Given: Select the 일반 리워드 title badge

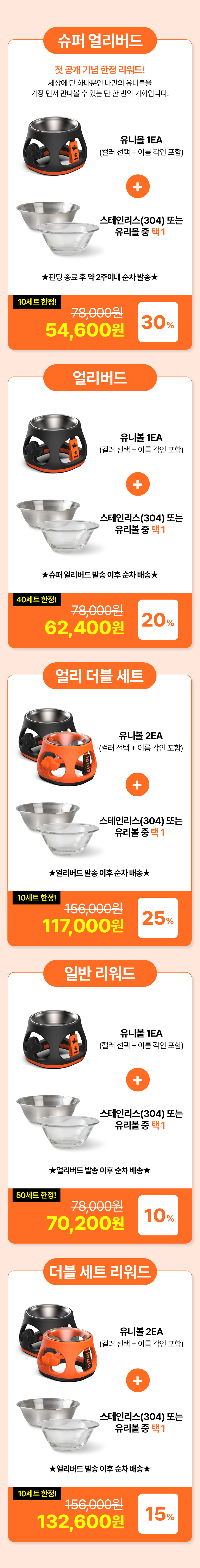Looking at the screenshot, I should click(100, 973).
